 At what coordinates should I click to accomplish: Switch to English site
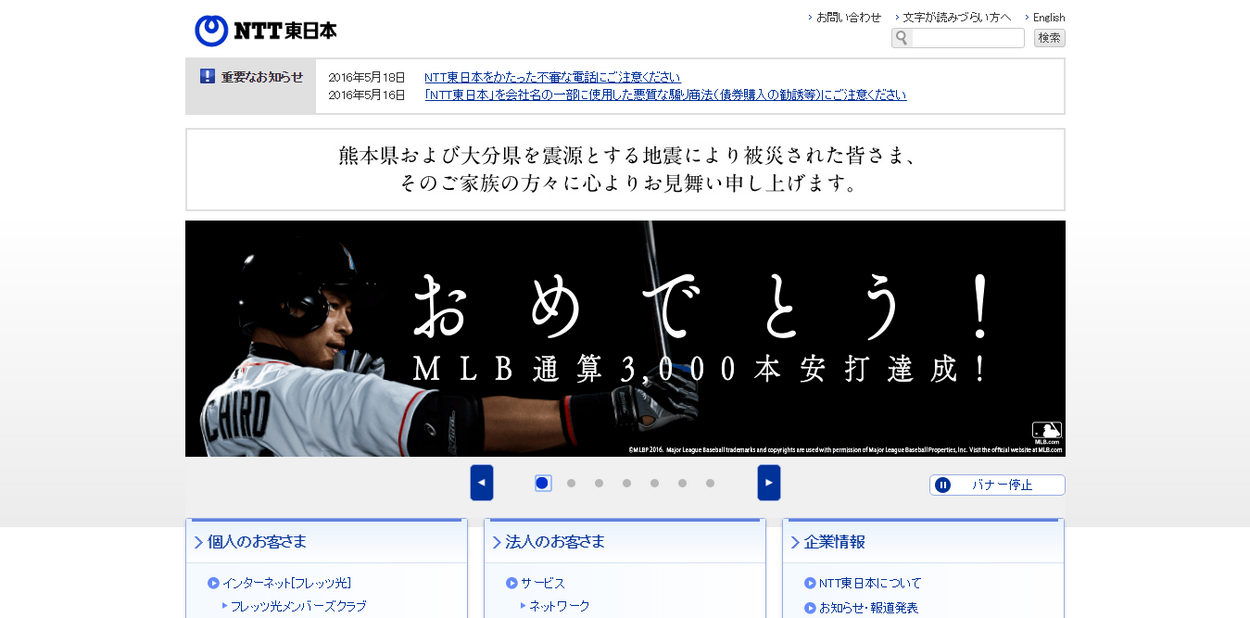coord(1048,17)
